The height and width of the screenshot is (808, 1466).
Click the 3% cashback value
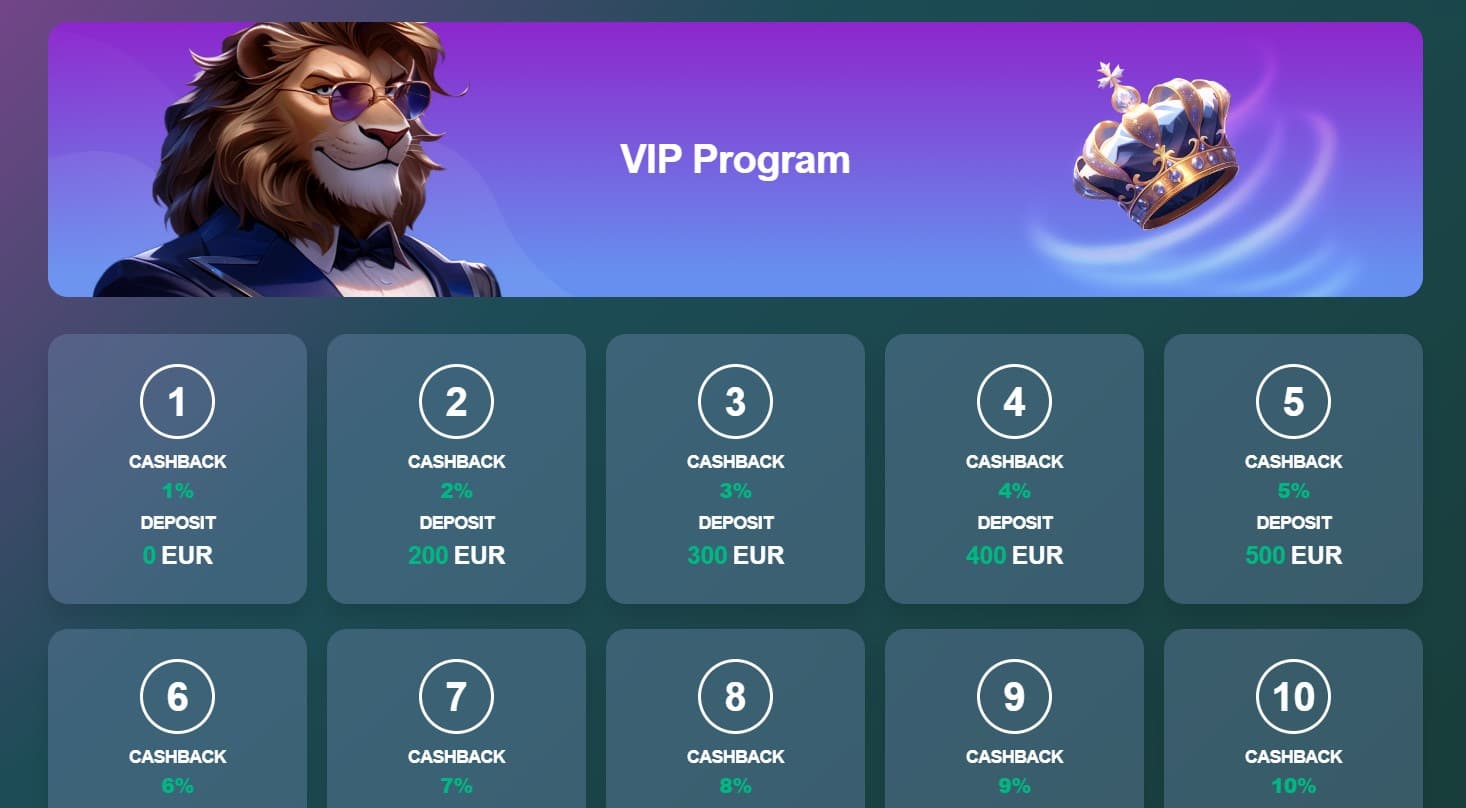coord(735,491)
